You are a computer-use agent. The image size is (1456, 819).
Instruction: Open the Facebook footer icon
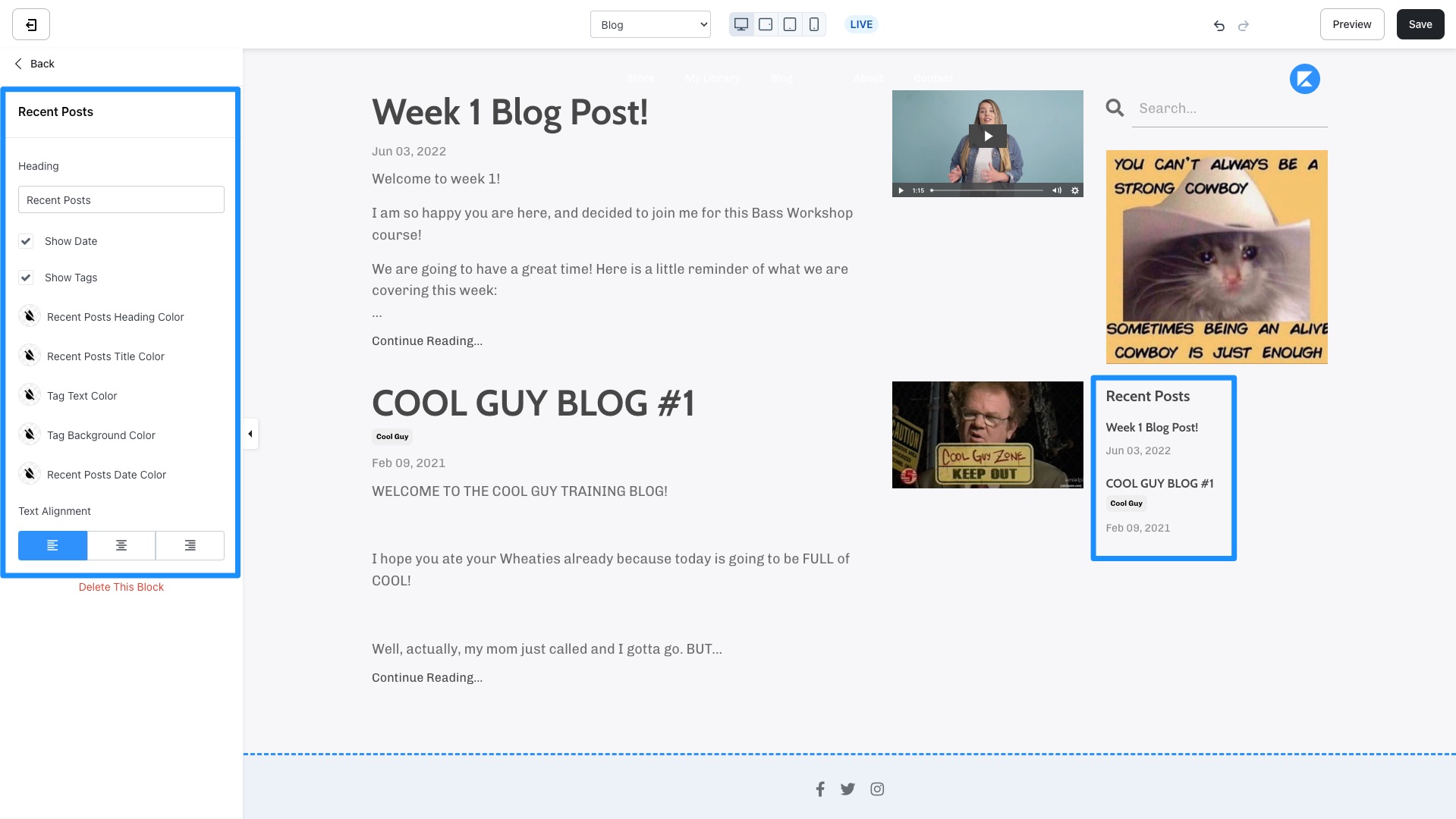(820, 789)
